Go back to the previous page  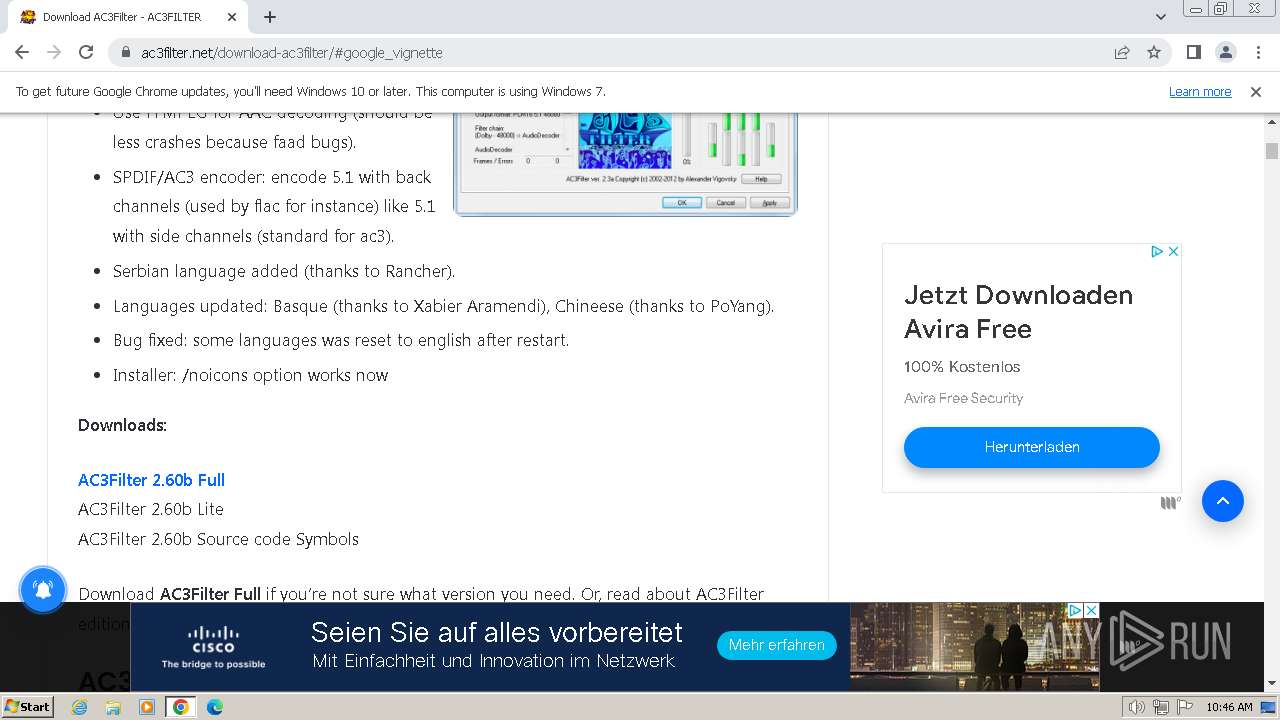pos(22,52)
